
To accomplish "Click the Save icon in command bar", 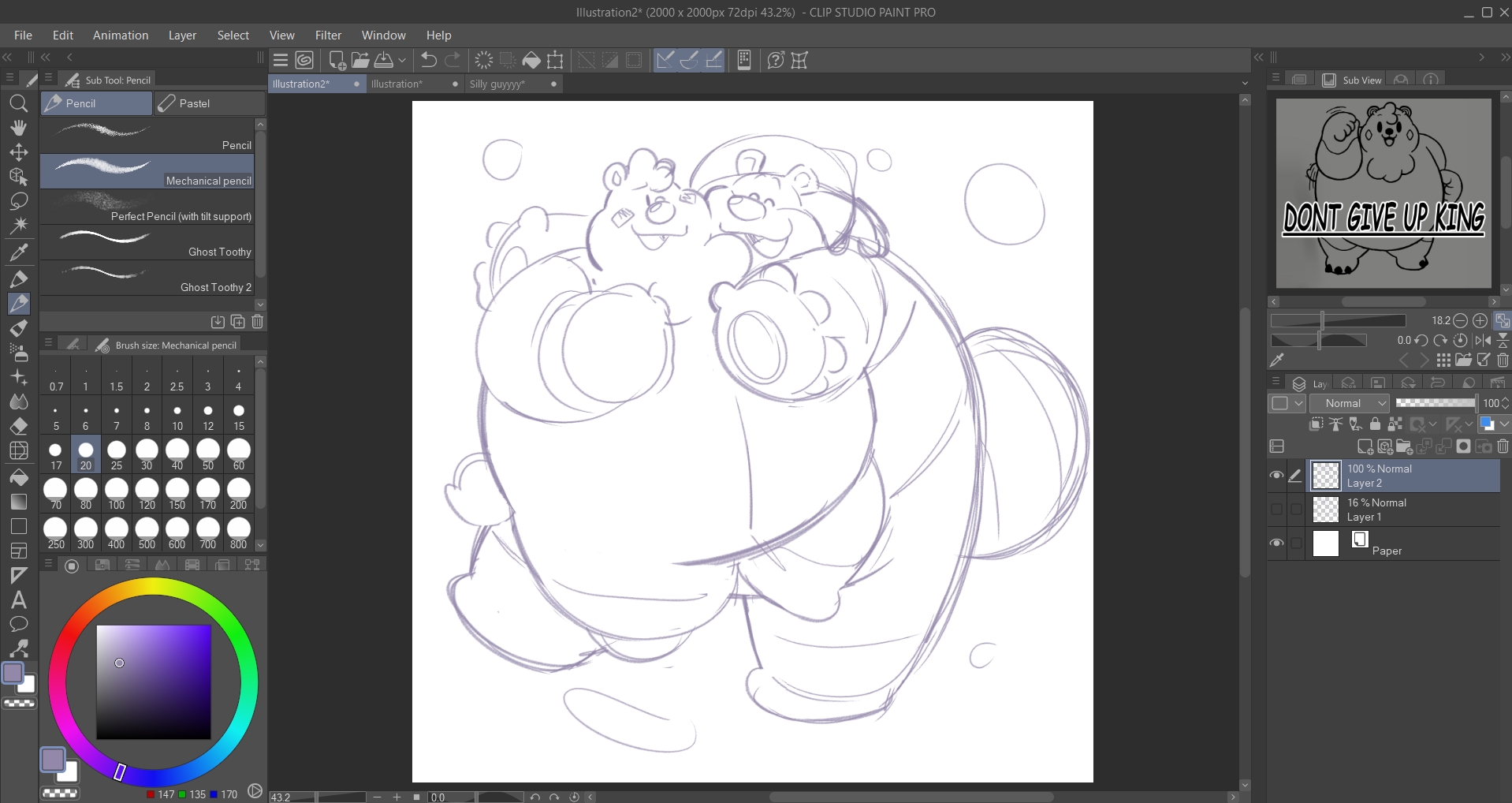I will [384, 60].
